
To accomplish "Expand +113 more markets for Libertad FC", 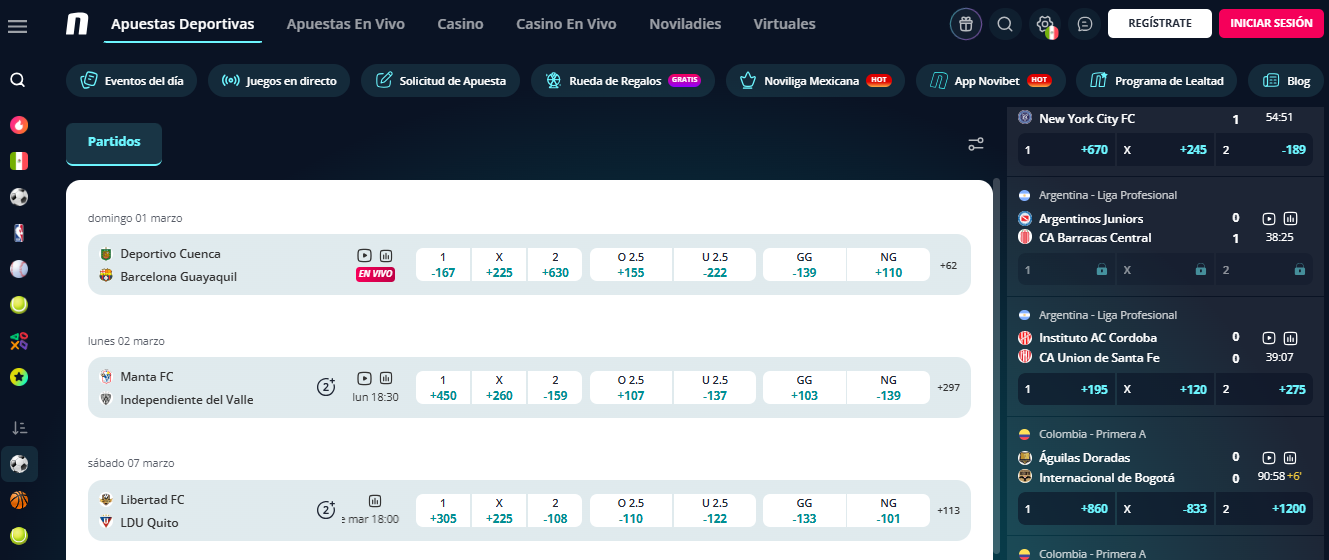I will pos(948,510).
